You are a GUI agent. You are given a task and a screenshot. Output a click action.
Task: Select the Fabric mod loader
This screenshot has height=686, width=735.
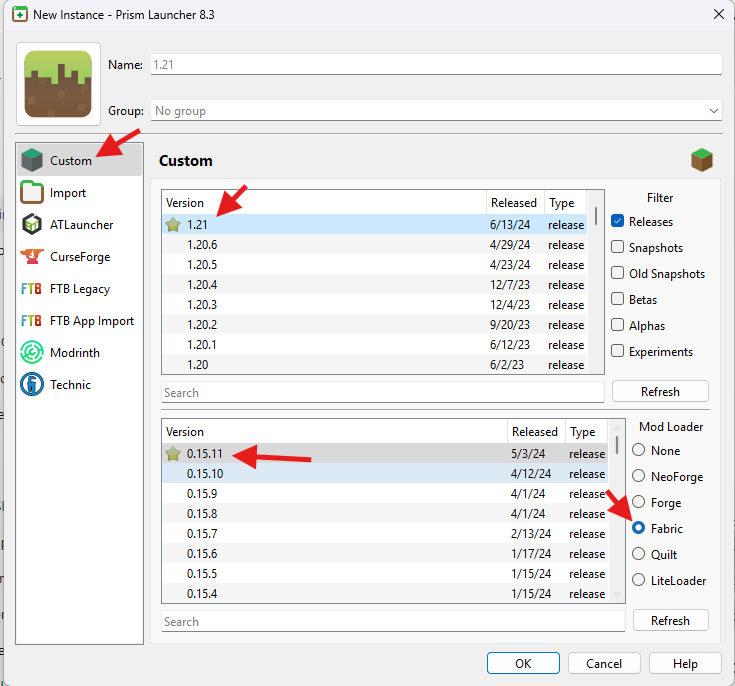pos(638,528)
